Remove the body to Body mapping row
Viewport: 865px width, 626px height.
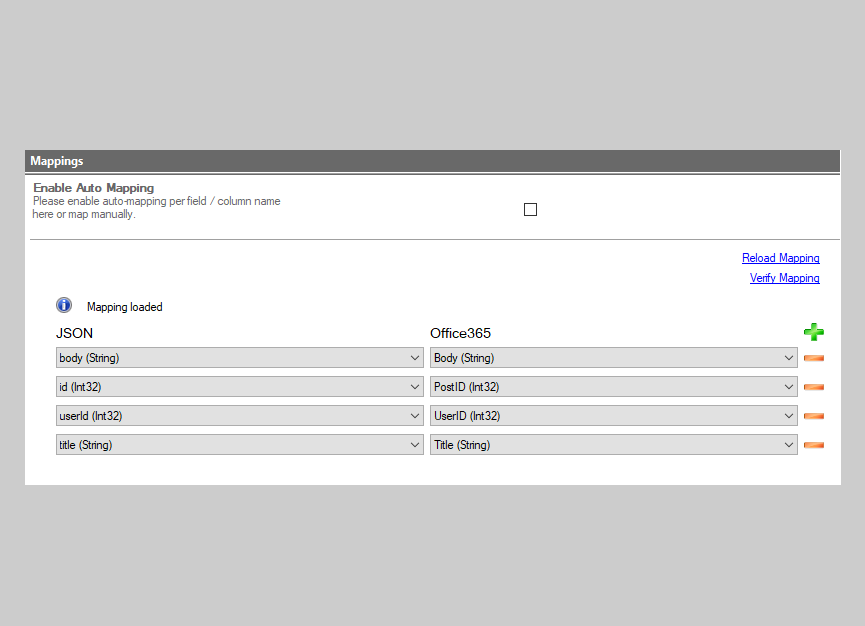[x=813, y=358]
